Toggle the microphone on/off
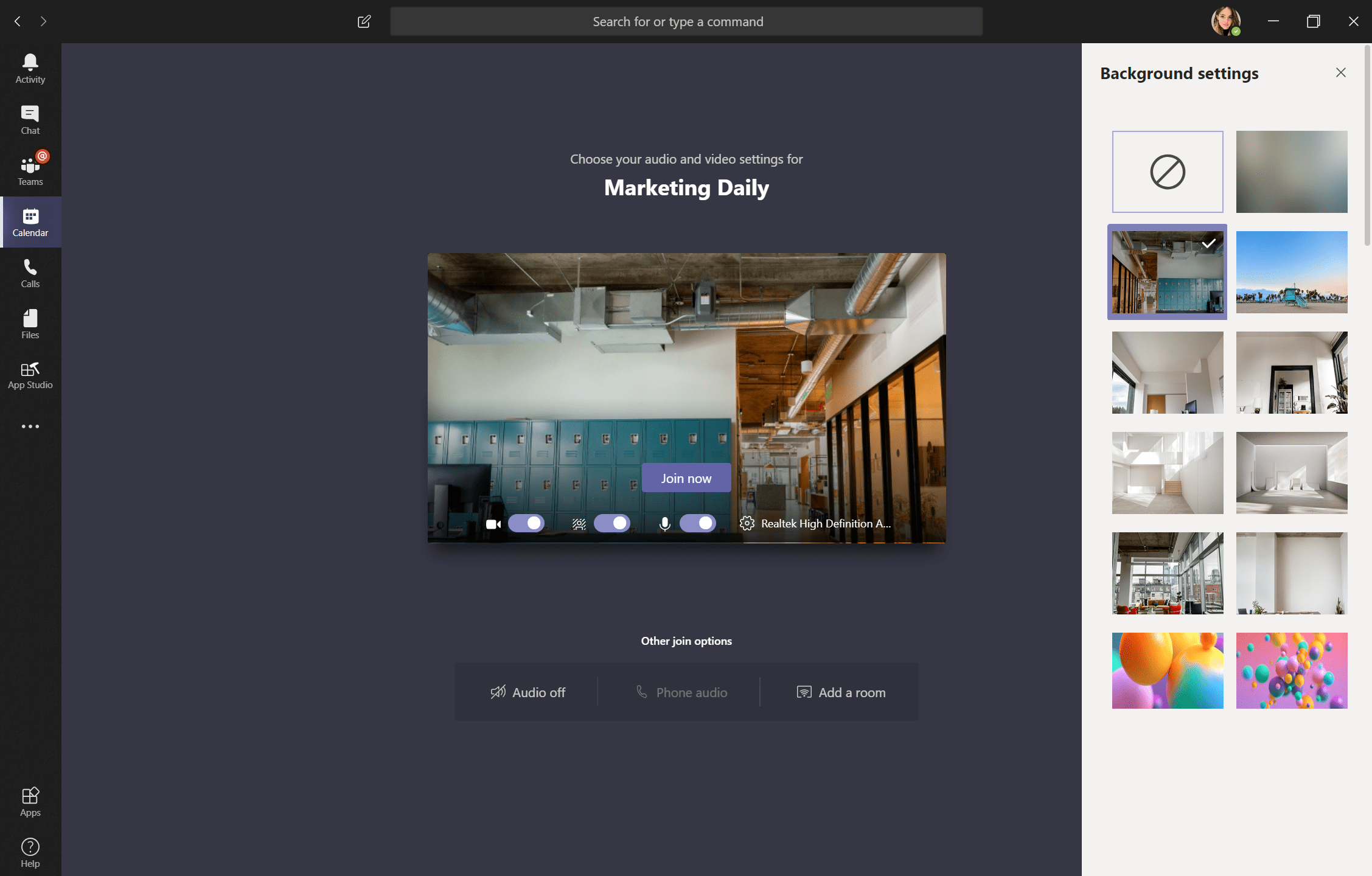1372x876 pixels. [x=697, y=523]
